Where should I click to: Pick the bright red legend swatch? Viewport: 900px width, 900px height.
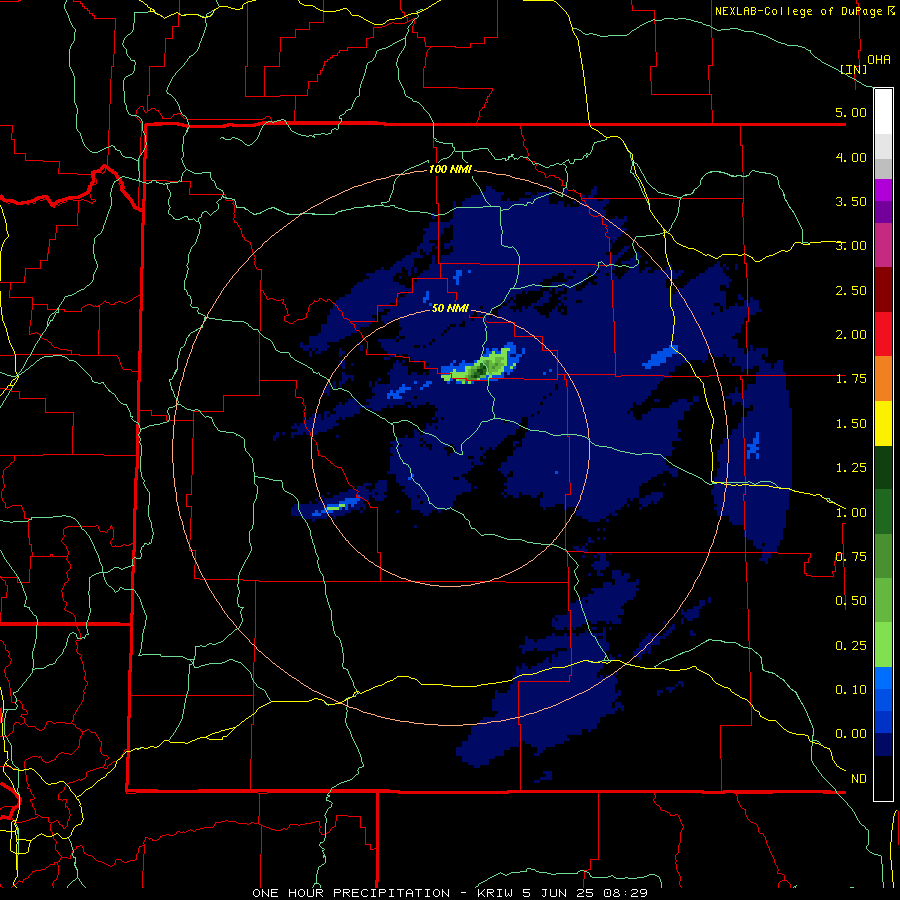[x=883, y=334]
